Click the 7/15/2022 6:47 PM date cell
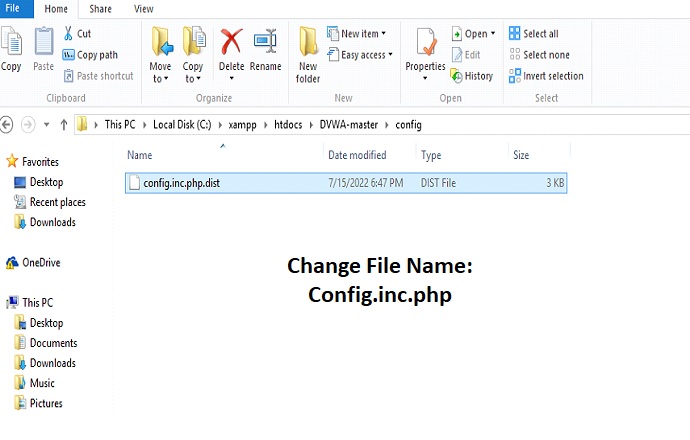This screenshot has width=690, height=440. coord(366,183)
